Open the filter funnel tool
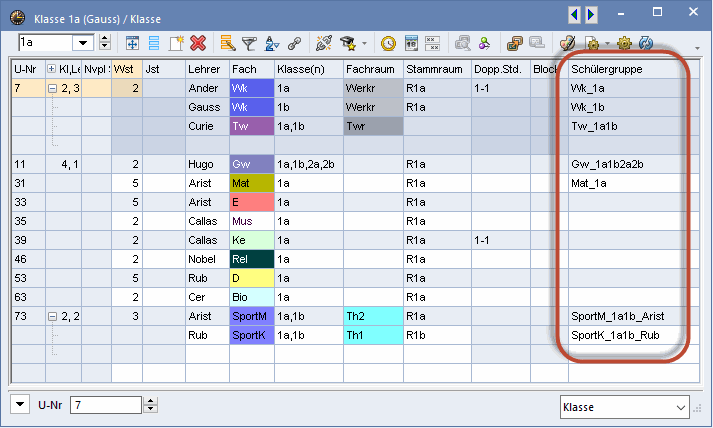The image size is (713, 428). pos(249,43)
